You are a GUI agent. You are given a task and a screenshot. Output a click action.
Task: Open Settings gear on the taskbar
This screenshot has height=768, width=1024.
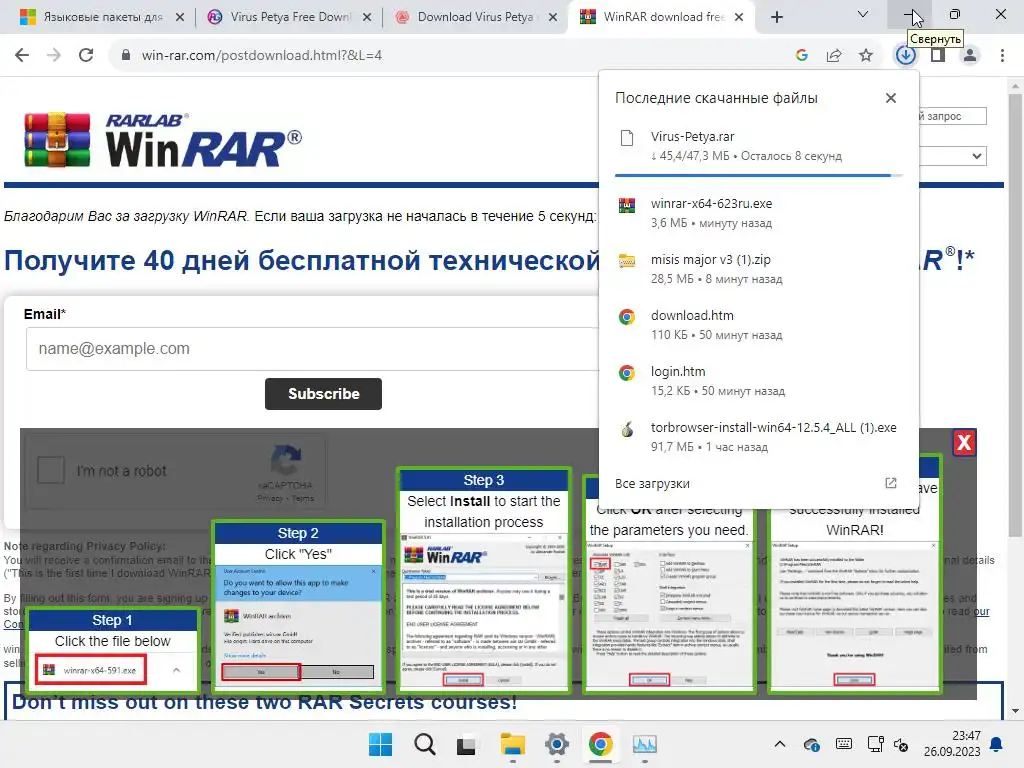556,744
